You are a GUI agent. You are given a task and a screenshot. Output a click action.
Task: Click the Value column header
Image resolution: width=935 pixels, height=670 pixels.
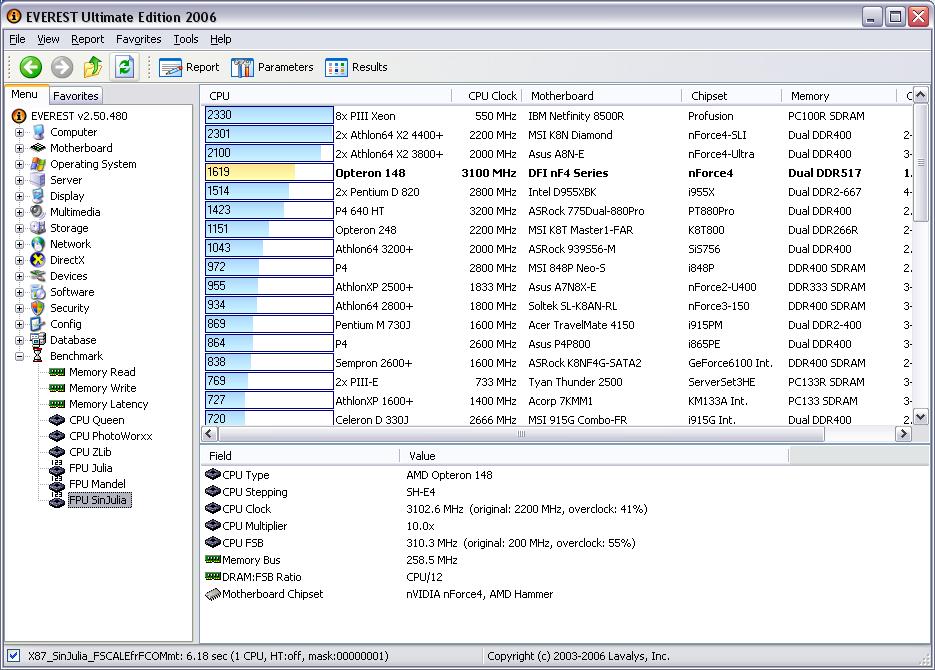[593, 456]
